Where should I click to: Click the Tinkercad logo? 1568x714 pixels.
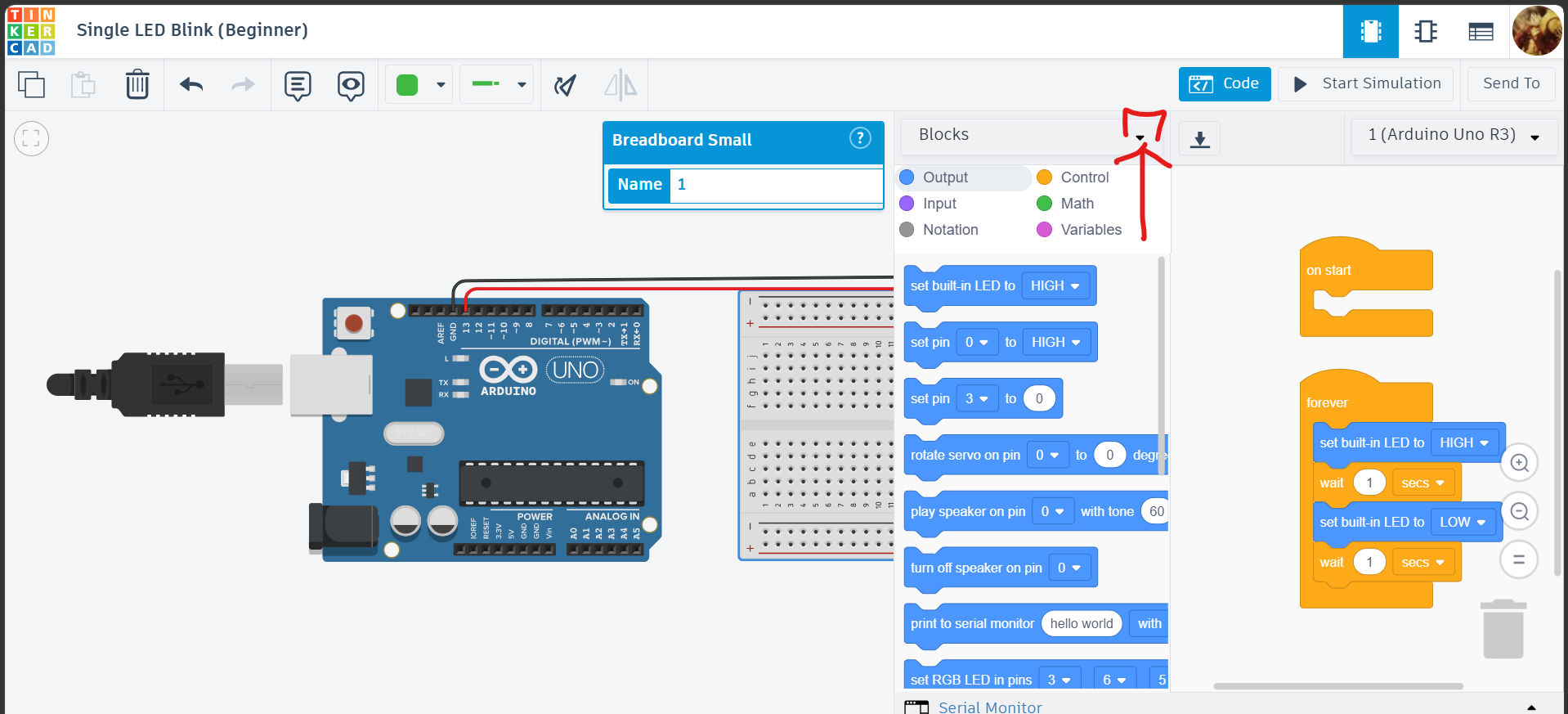pos(31,31)
